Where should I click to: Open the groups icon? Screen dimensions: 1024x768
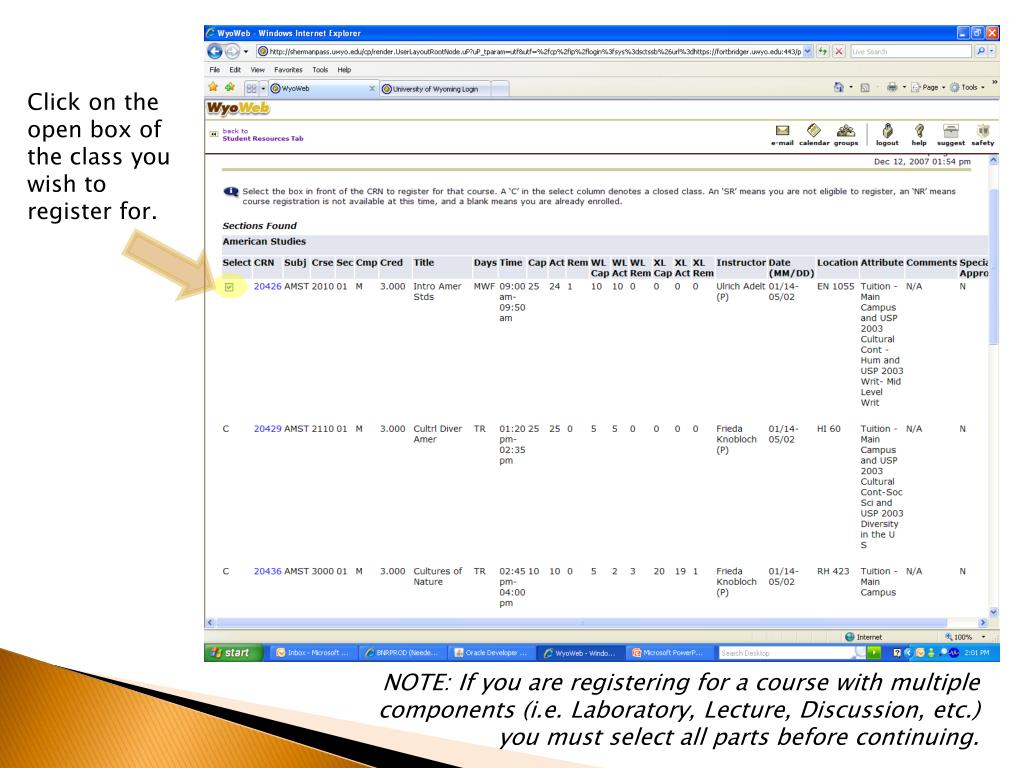[846, 135]
